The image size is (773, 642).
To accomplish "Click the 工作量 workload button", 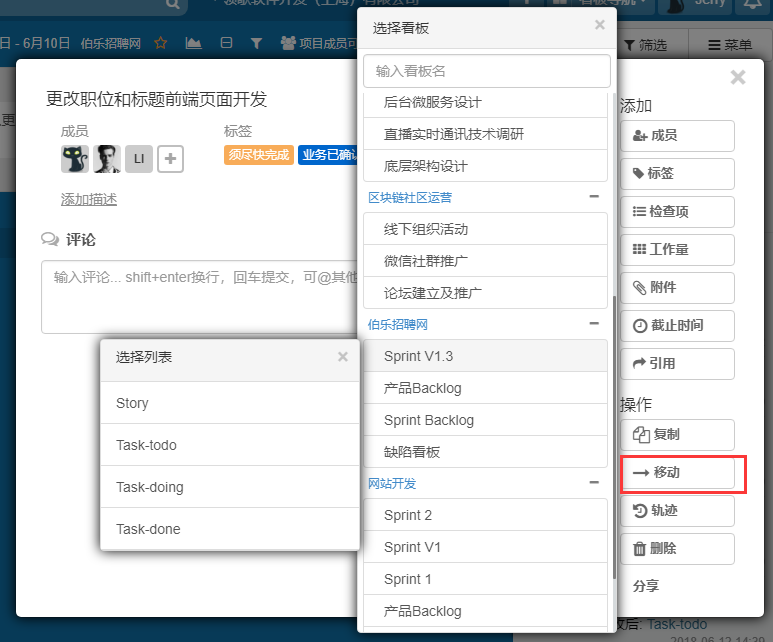I will (x=677, y=250).
